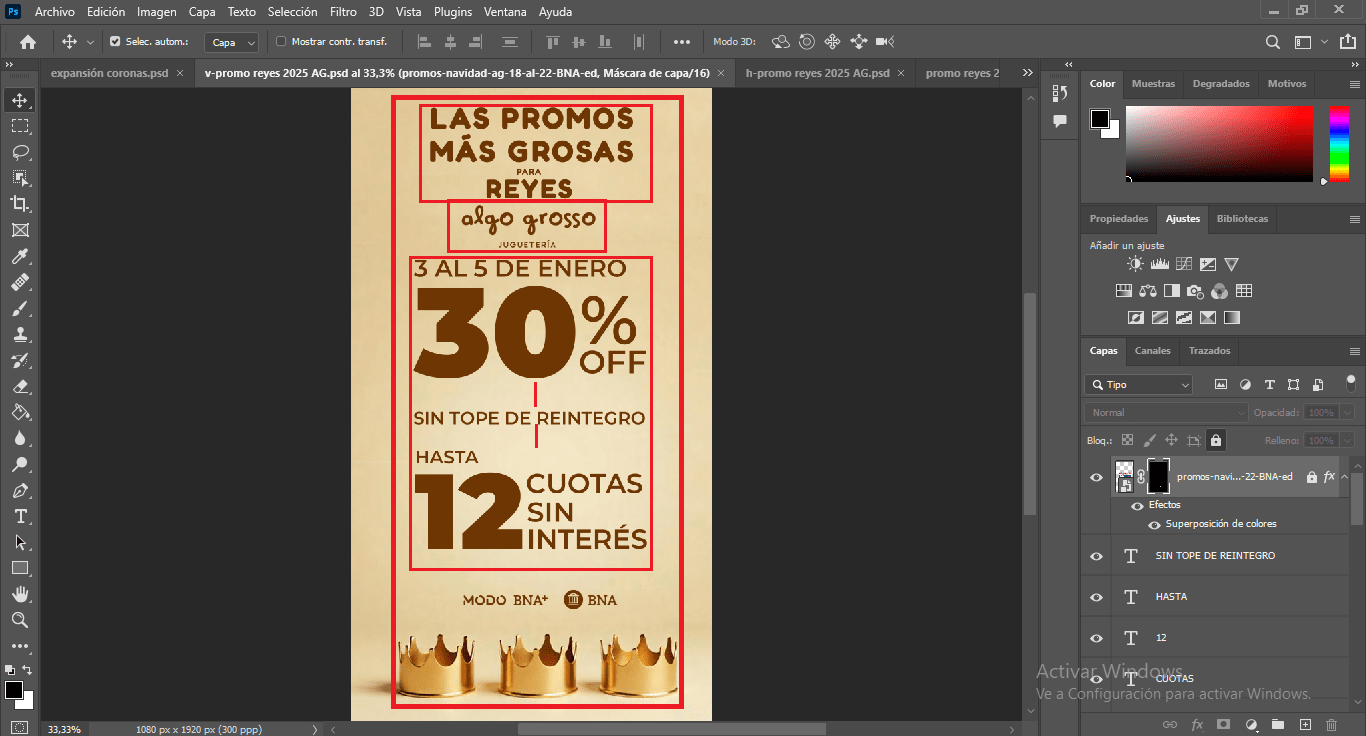Open the Opacidad percentage dropdown

click(x=1349, y=412)
